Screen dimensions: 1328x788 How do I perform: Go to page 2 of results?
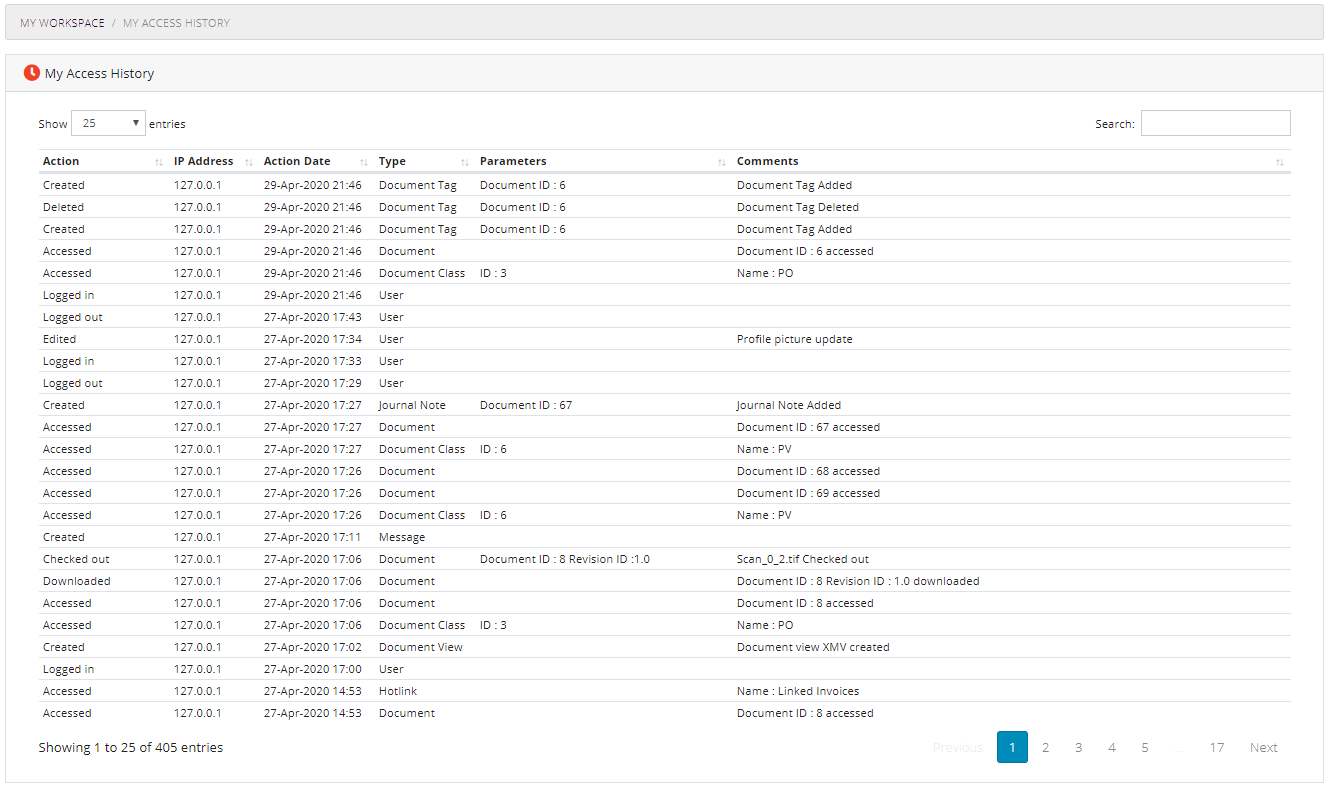tap(1045, 747)
